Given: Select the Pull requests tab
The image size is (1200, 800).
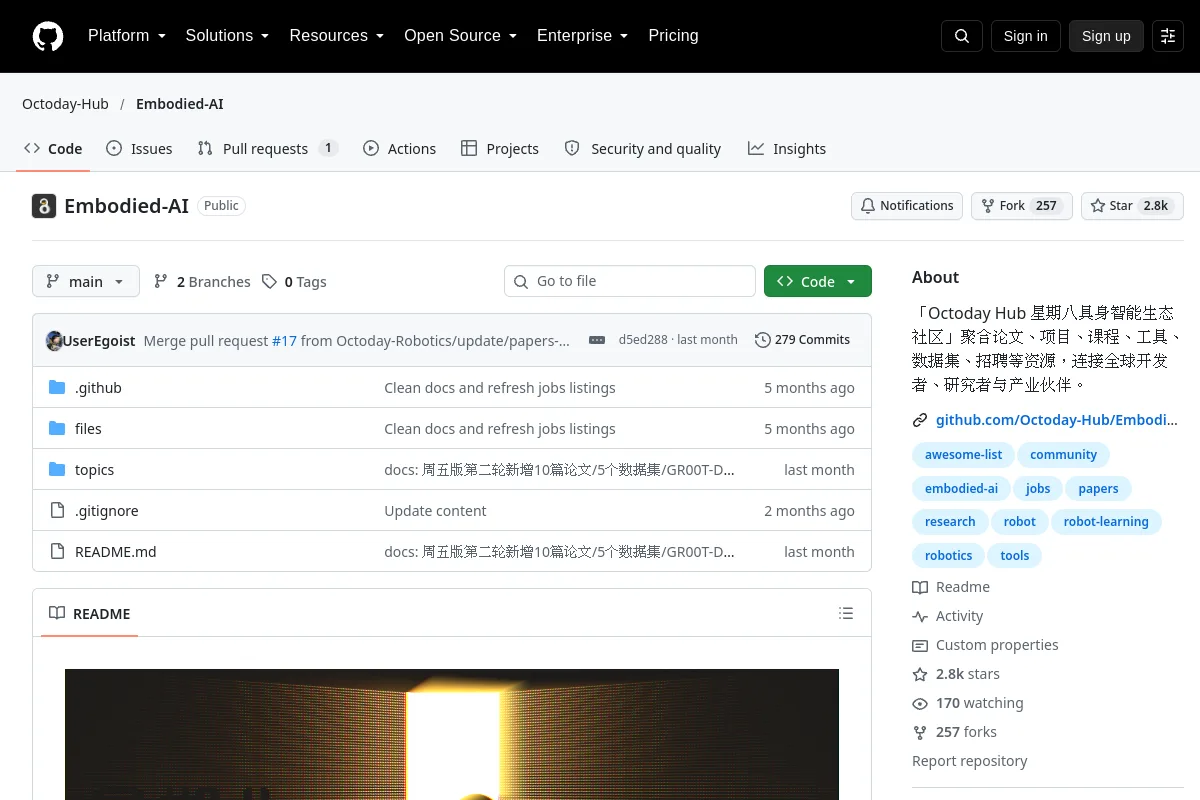Looking at the screenshot, I should point(267,149).
